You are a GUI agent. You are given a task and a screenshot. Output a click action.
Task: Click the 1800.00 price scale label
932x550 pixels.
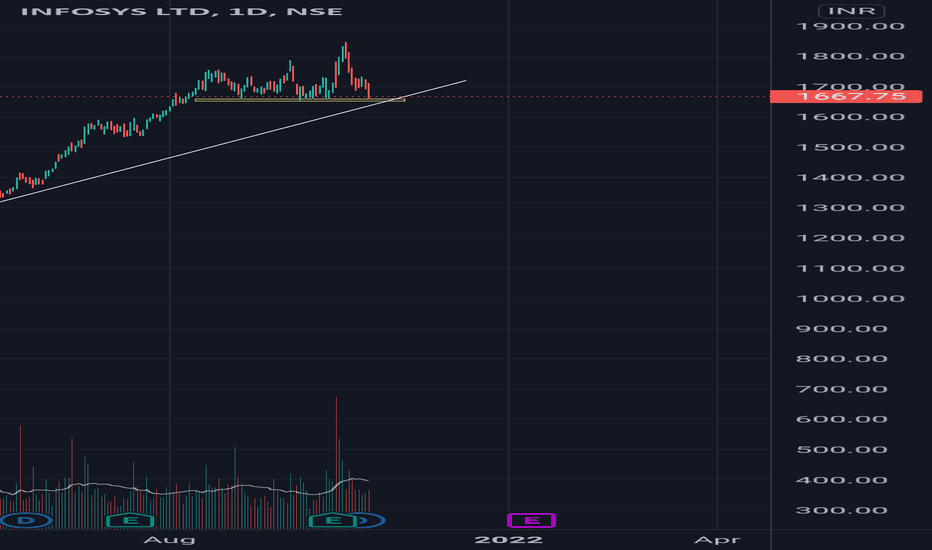850,56
